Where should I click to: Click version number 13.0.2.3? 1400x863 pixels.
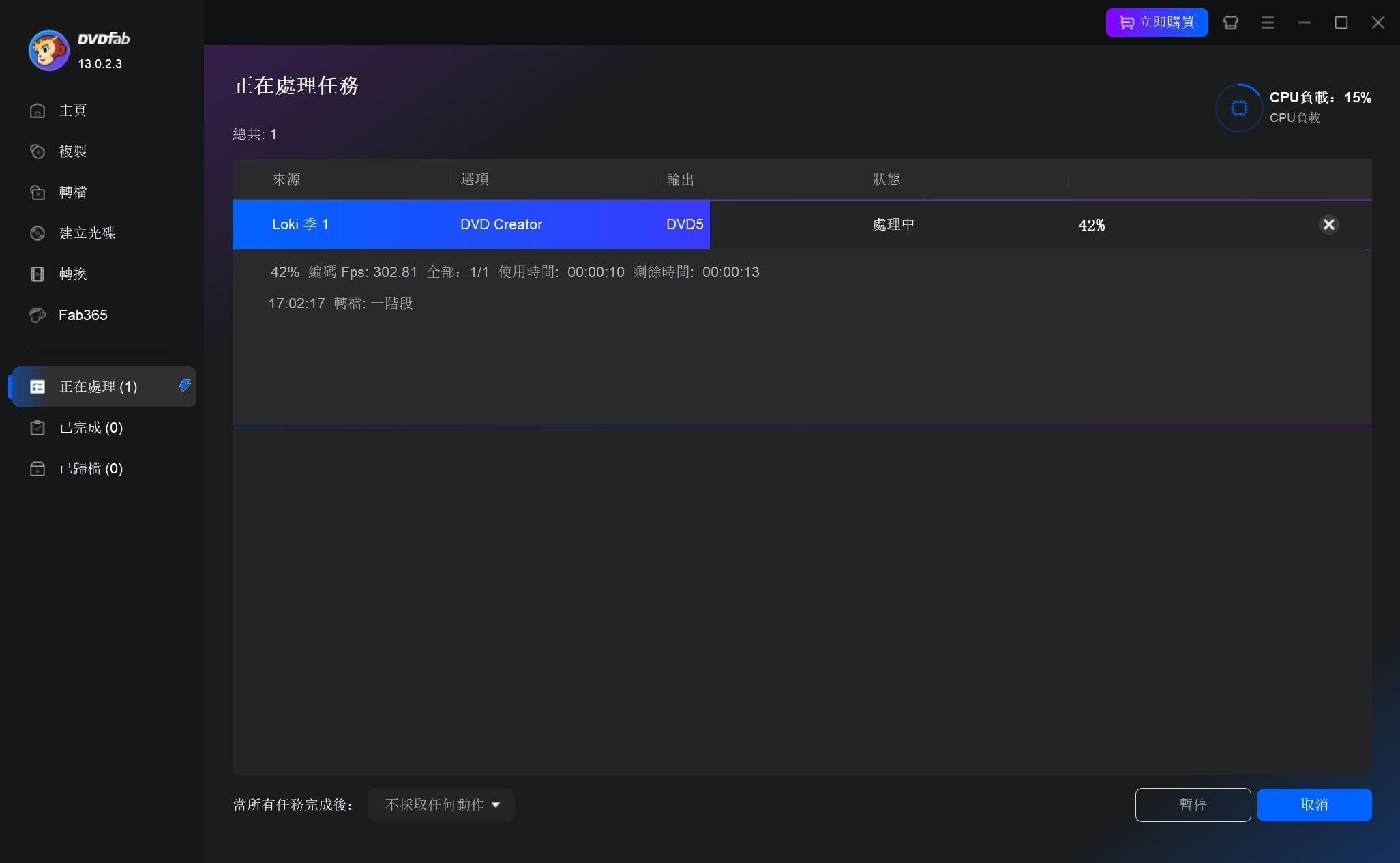pyautogui.click(x=100, y=64)
